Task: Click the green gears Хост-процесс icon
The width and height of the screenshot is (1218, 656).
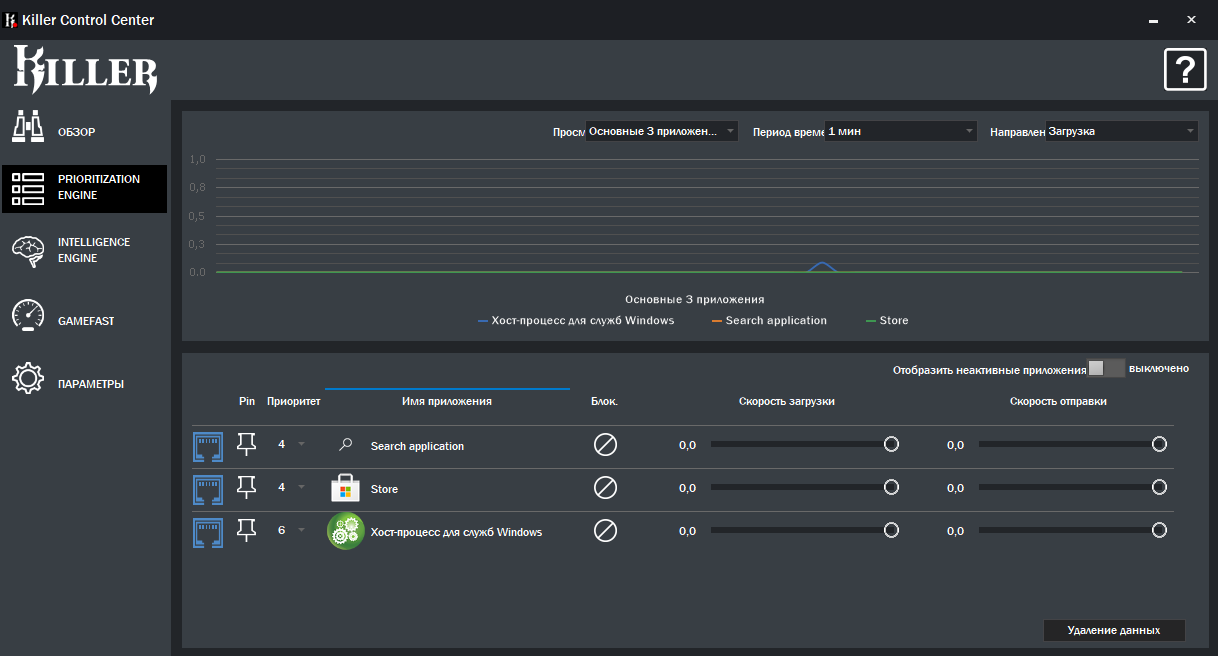Action: [346, 531]
